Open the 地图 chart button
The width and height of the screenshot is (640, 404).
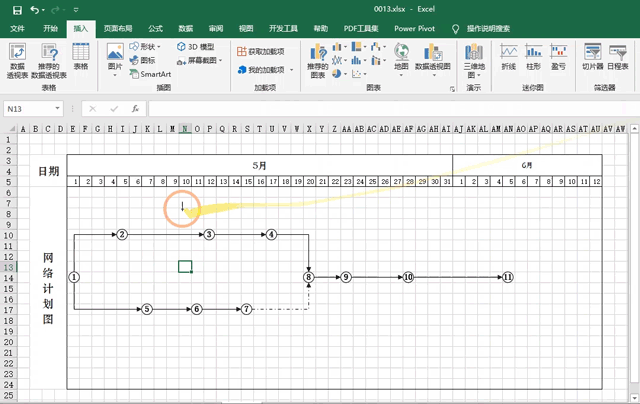[401, 60]
